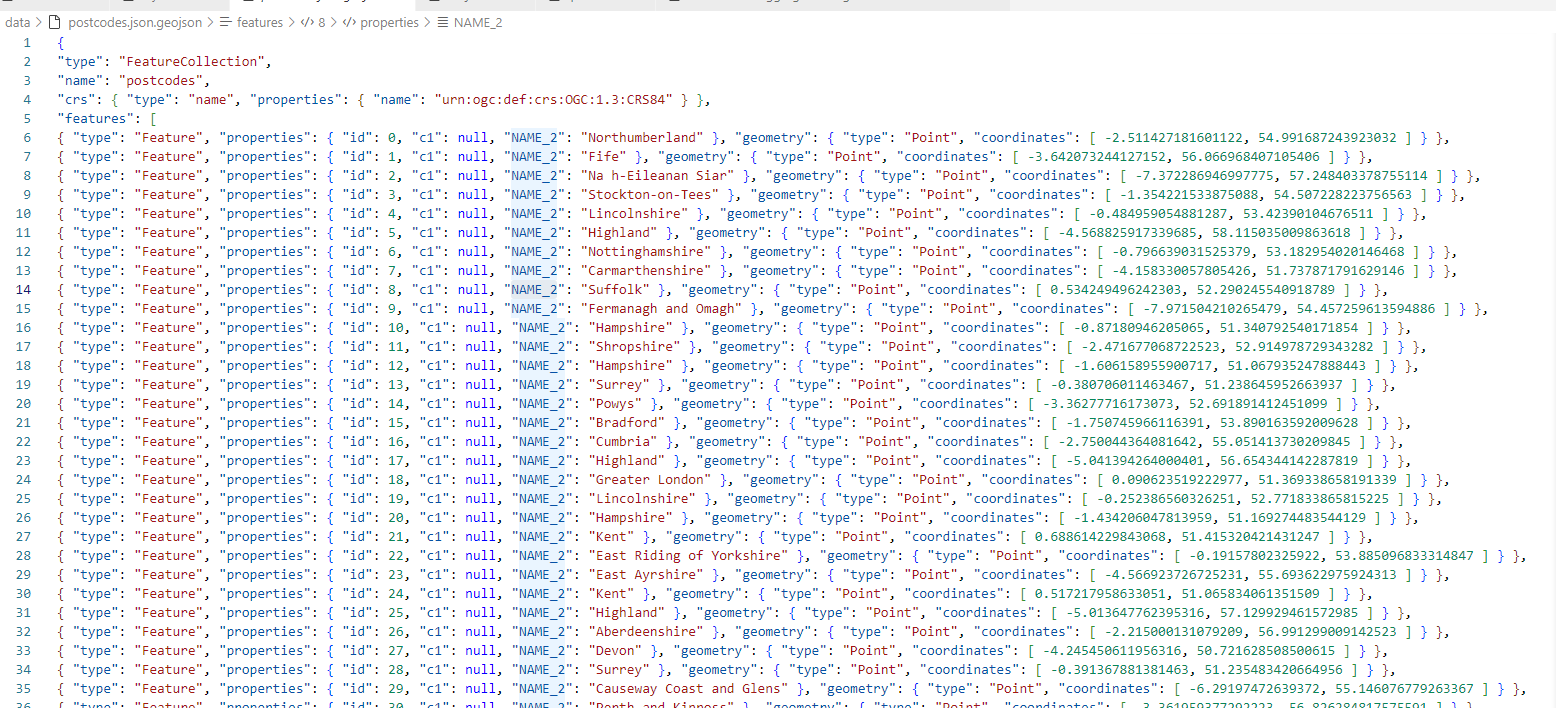Click the "Nottinghamshire" value
Image resolution: width=1556 pixels, height=708 pixels.
648,251
